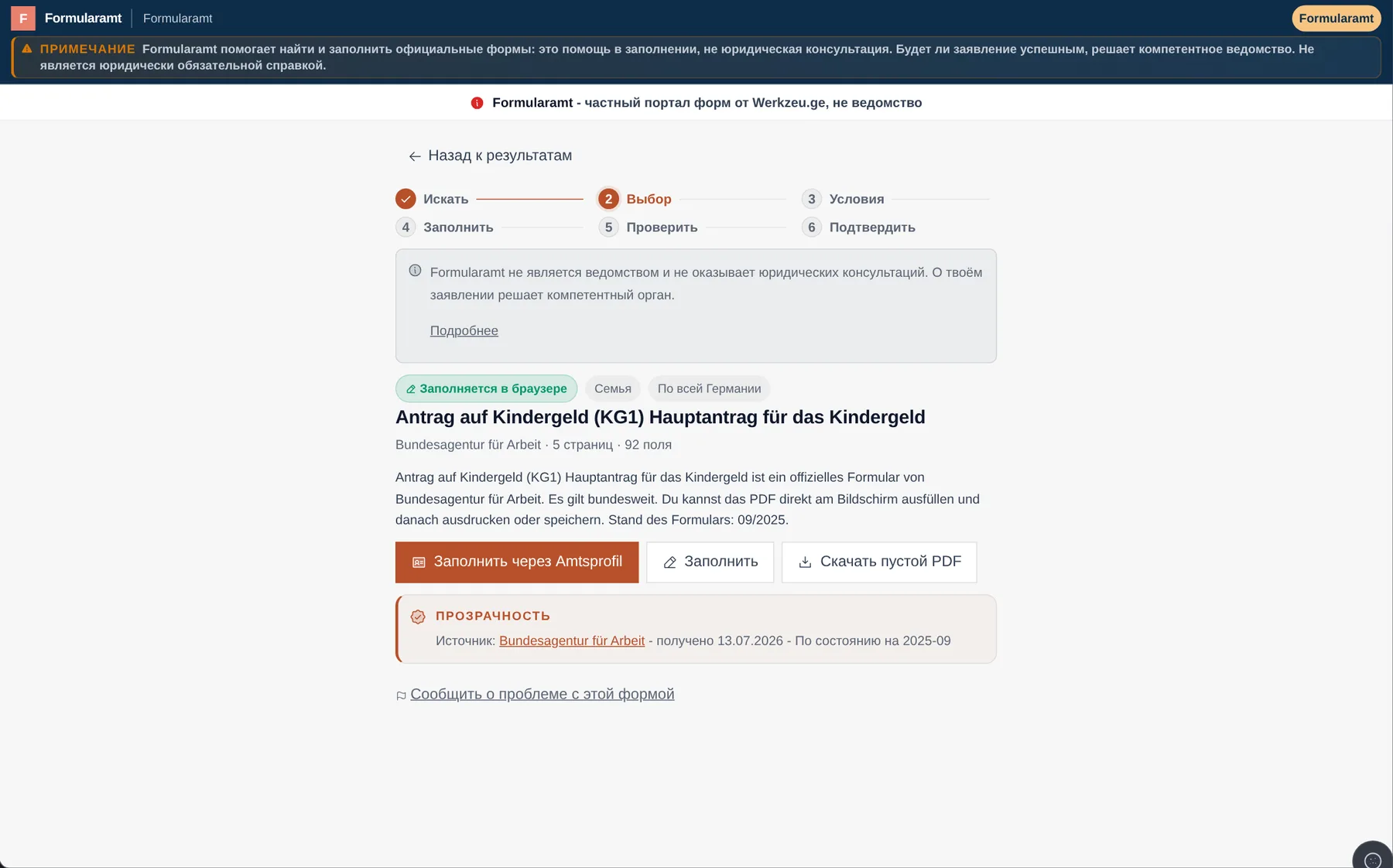The width and height of the screenshot is (1393, 868).
Task: Click the secondary Formularamt header link
Action: [x=177, y=18]
